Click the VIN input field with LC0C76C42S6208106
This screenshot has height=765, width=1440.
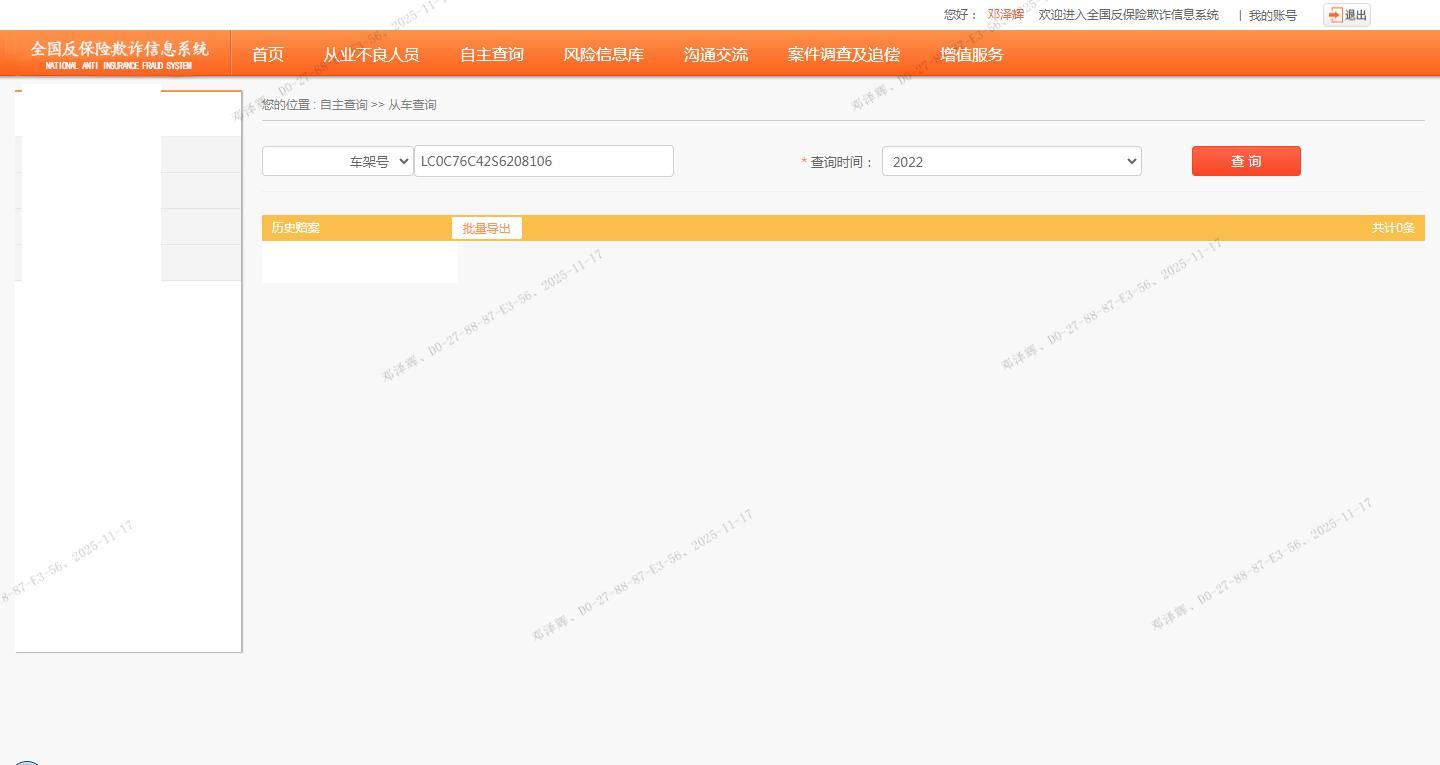tap(543, 161)
